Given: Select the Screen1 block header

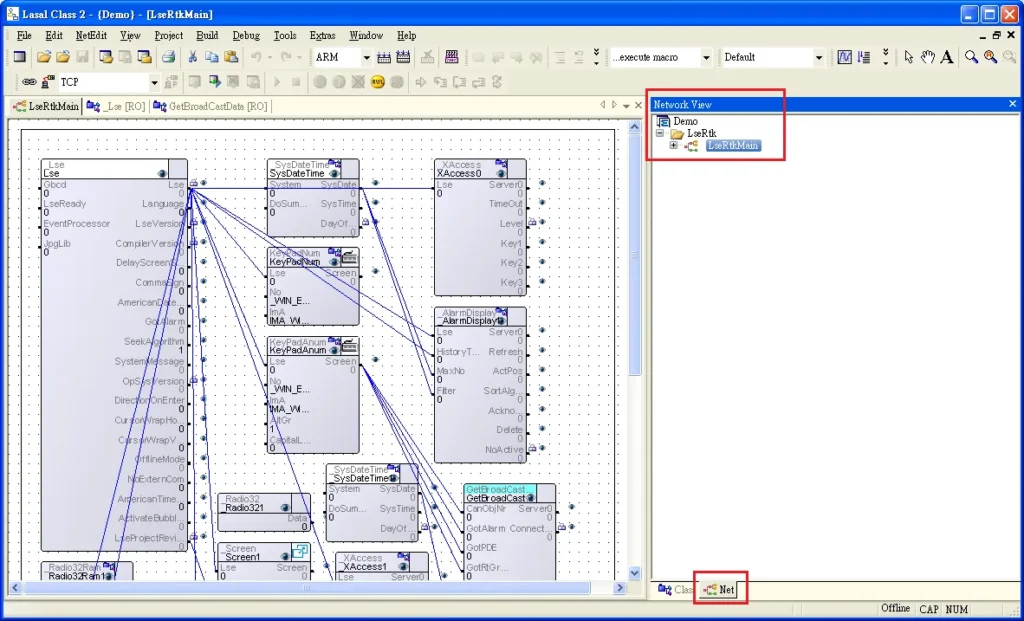Looking at the screenshot, I should tap(264, 552).
